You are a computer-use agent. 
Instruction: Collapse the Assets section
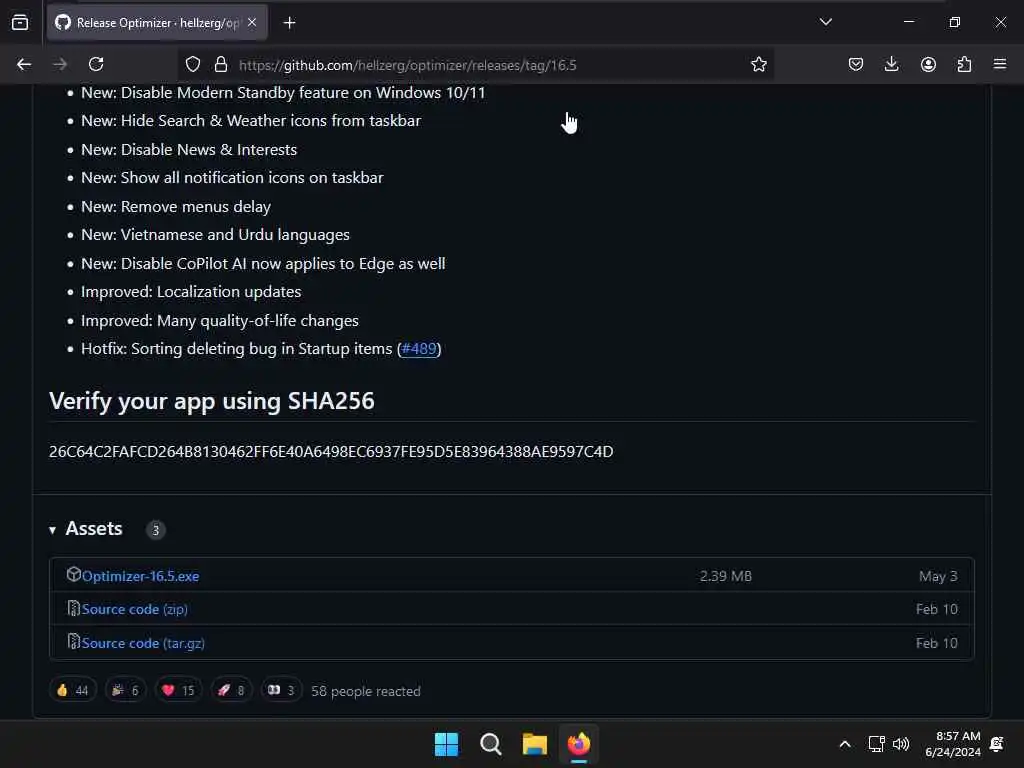[52, 530]
